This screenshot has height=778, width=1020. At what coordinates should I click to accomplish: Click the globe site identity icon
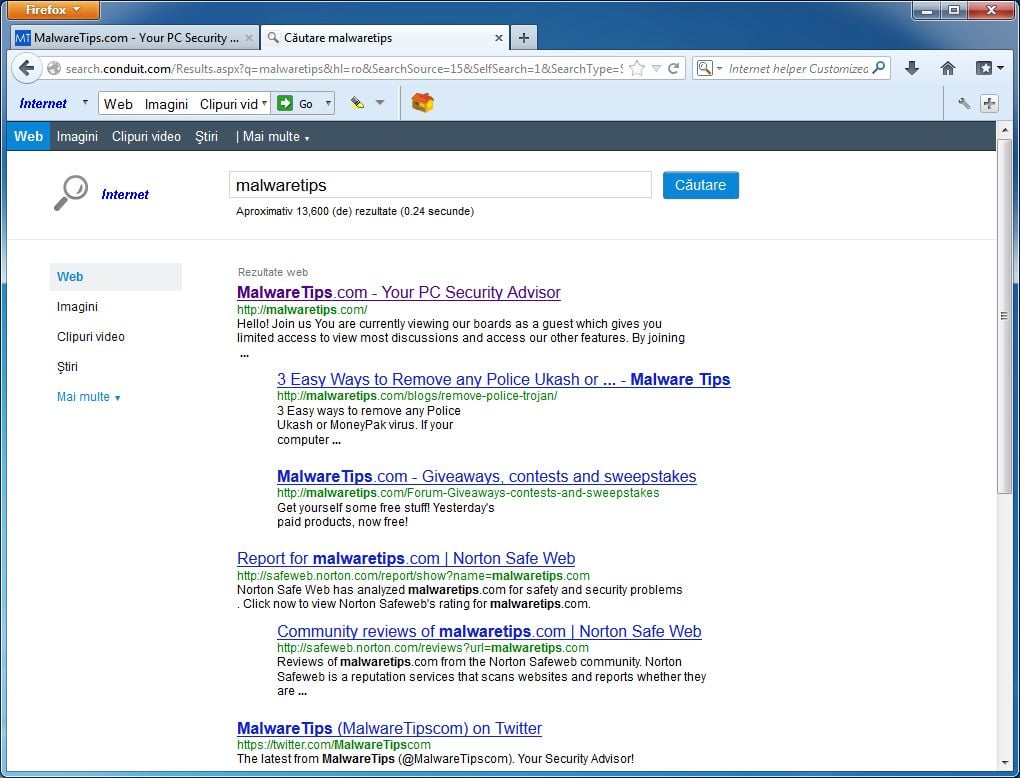[54, 68]
